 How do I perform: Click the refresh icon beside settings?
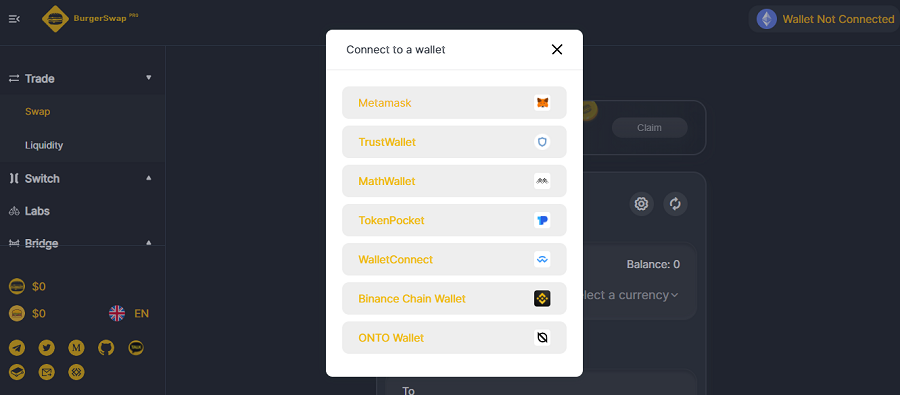pyautogui.click(x=676, y=204)
